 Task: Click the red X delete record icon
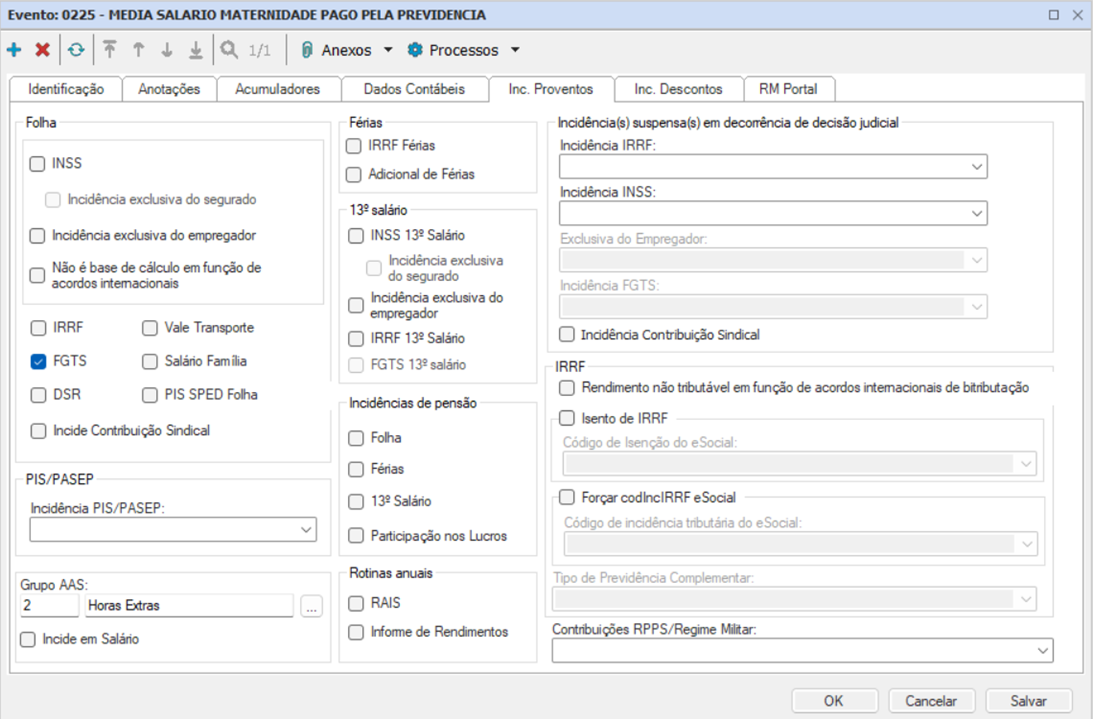[42, 50]
